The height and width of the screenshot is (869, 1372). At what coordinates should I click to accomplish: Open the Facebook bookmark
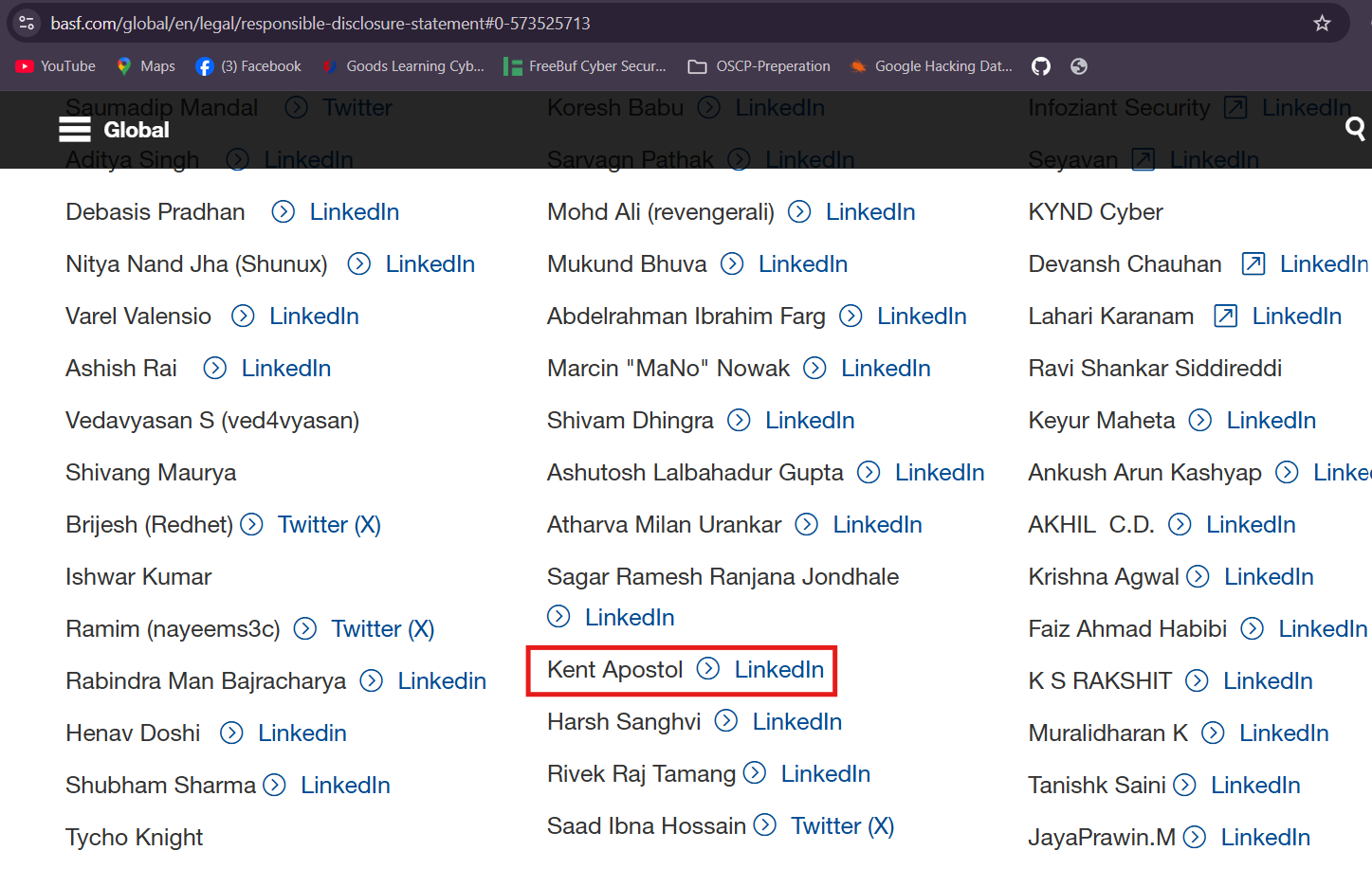coord(248,66)
